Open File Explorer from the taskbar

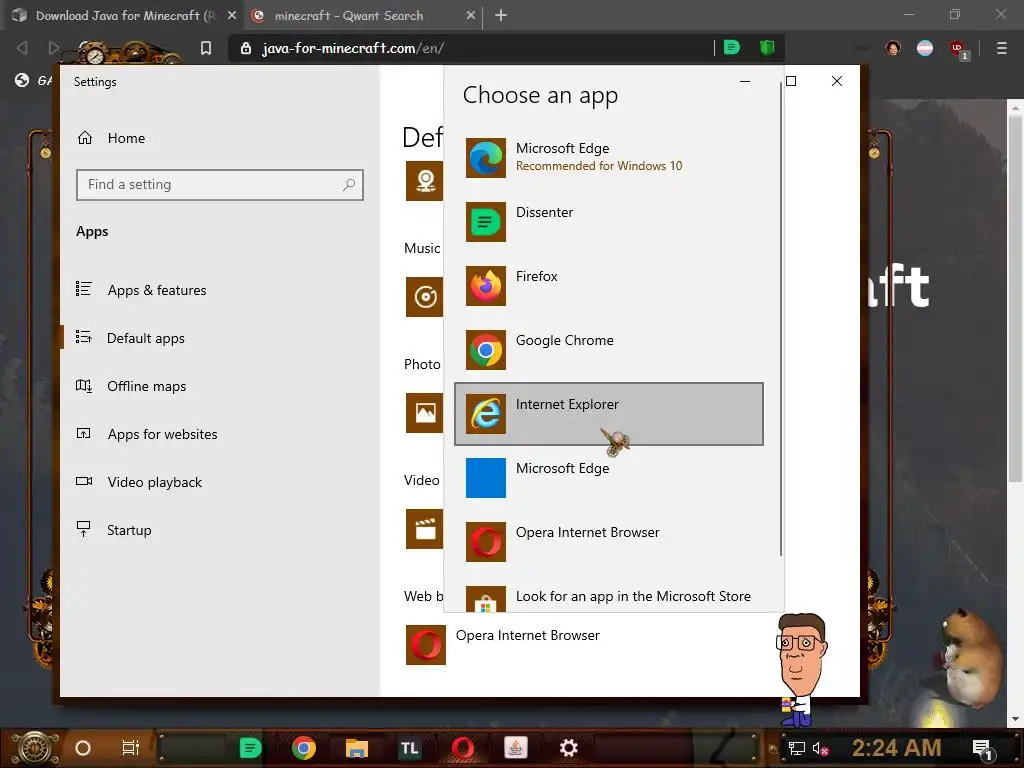(357, 748)
